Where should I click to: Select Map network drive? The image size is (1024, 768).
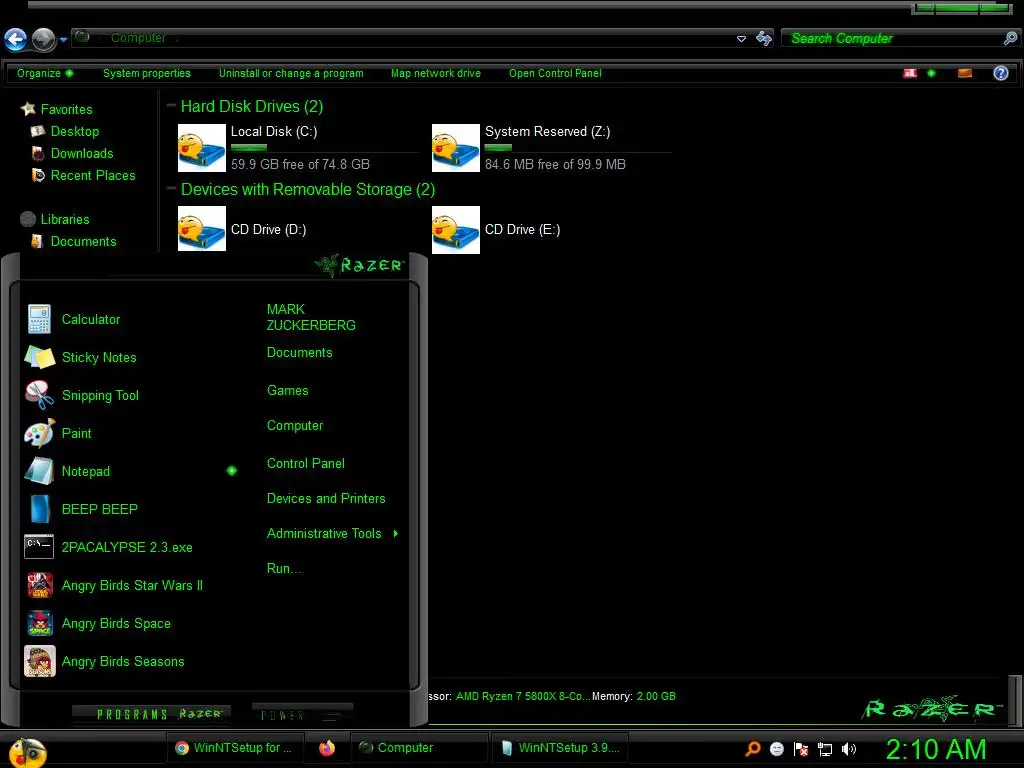tap(436, 73)
